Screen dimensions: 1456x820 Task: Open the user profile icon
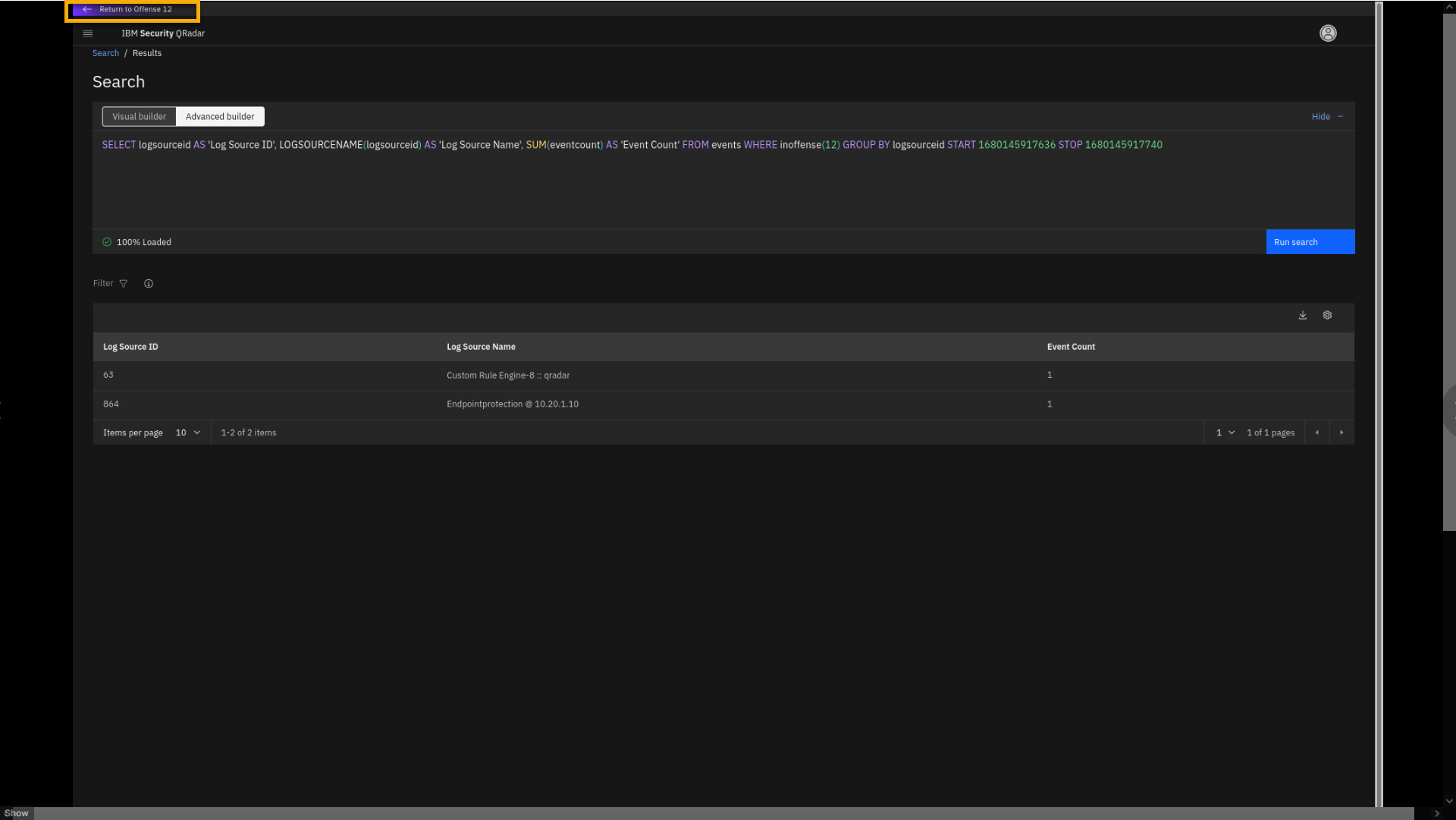(1328, 33)
